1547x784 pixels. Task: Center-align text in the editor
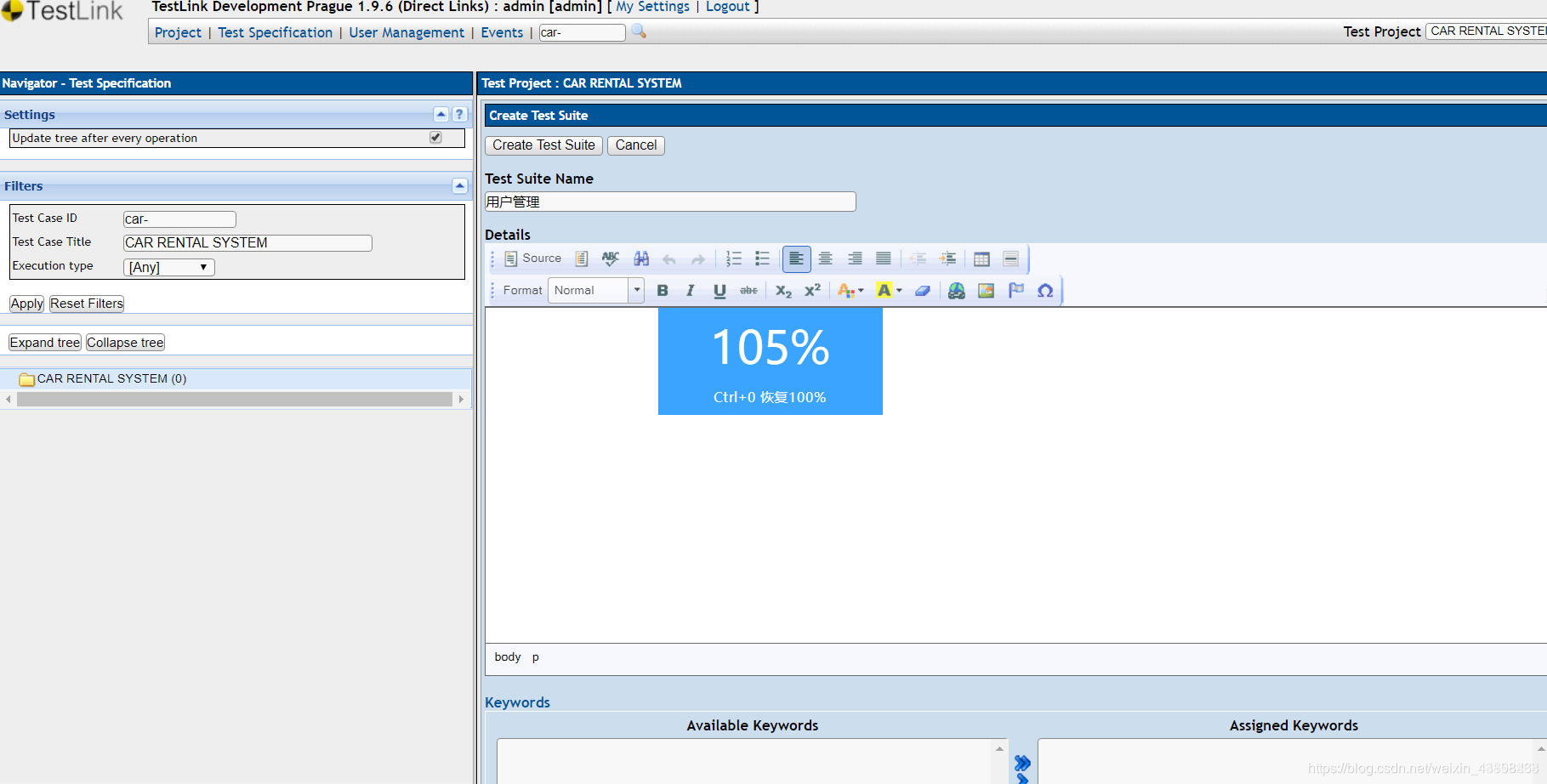pyautogui.click(x=826, y=258)
